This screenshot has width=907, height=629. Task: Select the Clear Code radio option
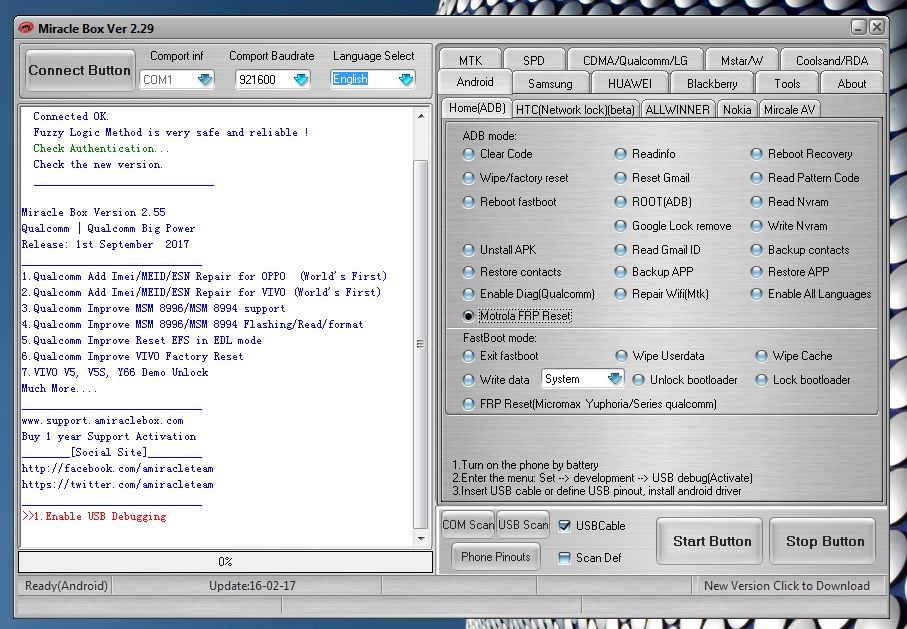pos(469,154)
